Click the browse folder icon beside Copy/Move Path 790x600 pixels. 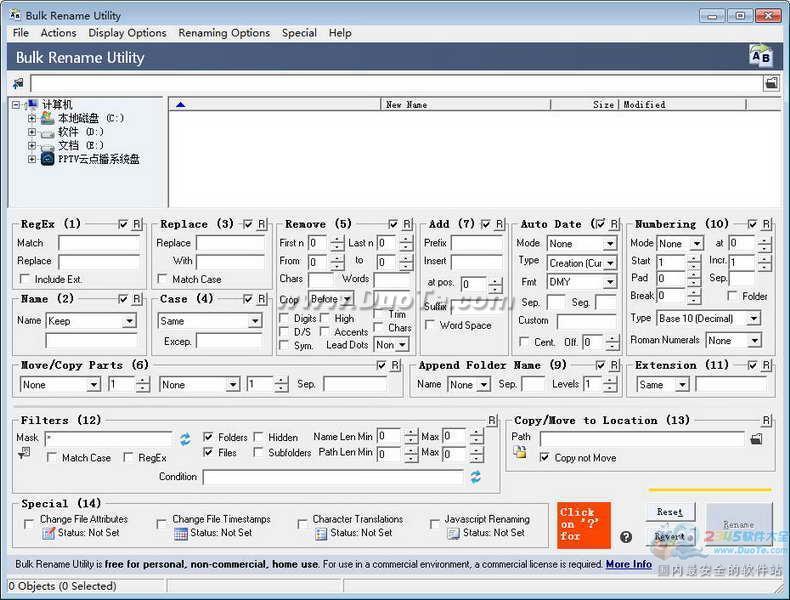pyautogui.click(x=757, y=439)
